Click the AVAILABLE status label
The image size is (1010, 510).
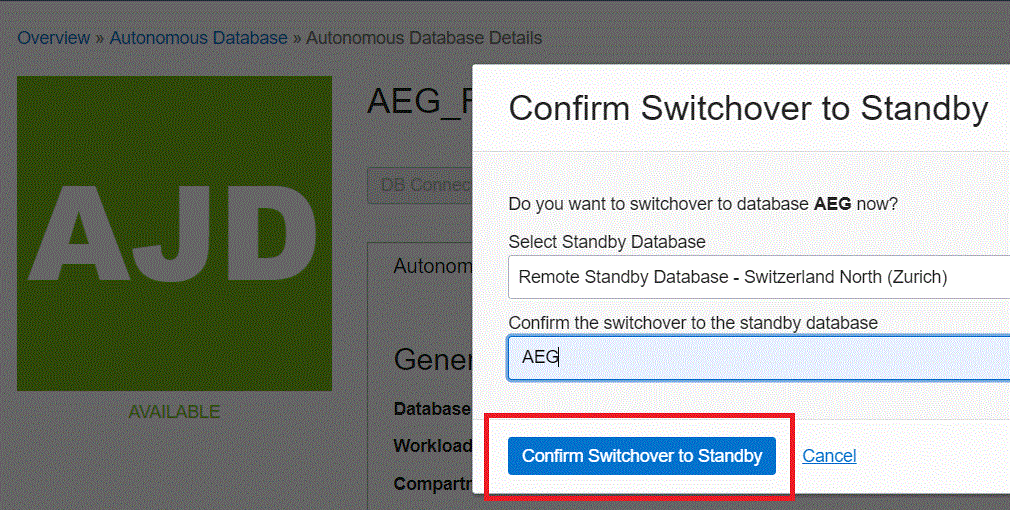click(175, 411)
